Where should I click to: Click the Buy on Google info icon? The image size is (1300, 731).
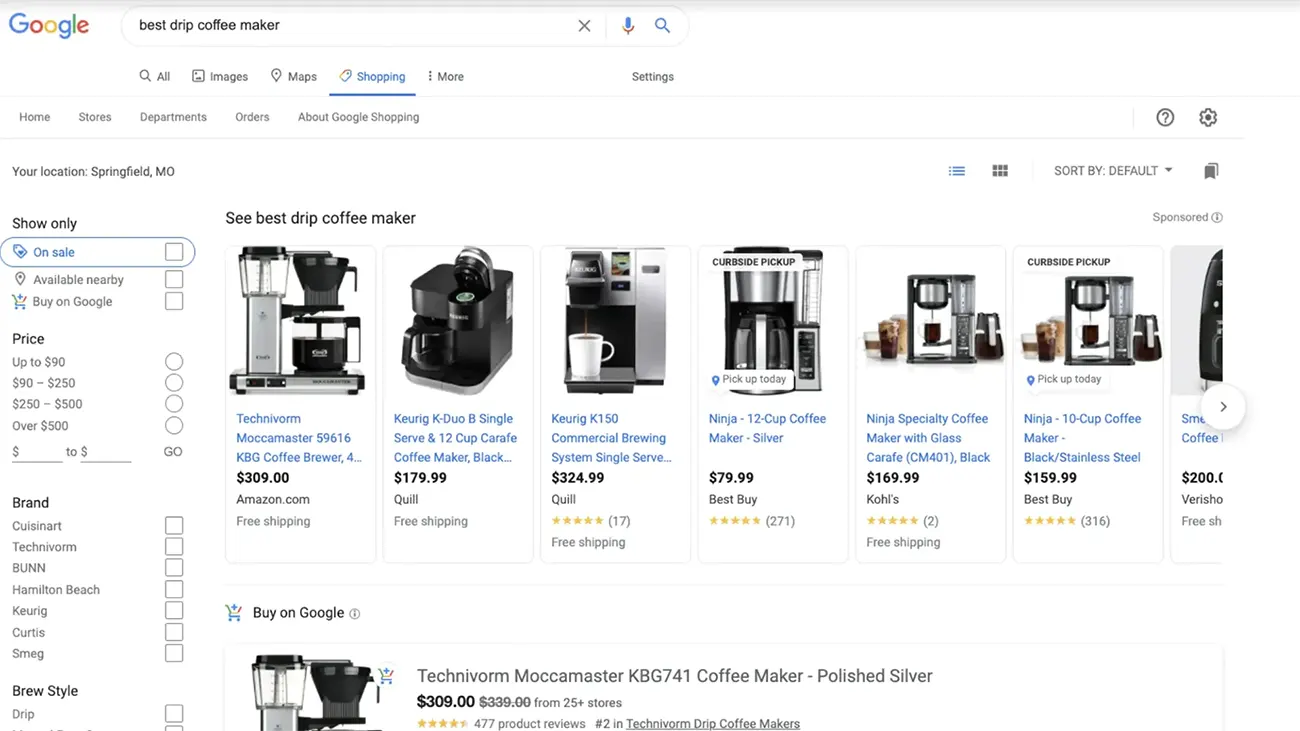[354, 614]
